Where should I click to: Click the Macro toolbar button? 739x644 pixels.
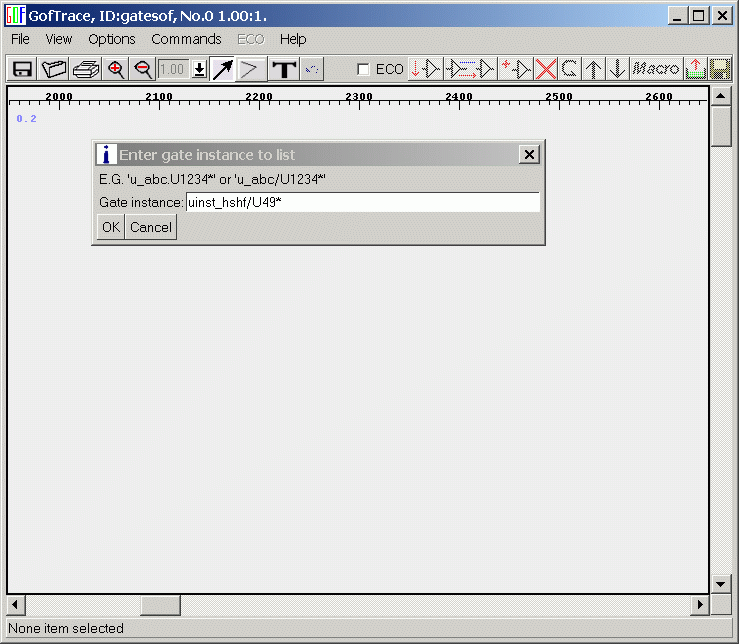pyautogui.click(x=656, y=69)
